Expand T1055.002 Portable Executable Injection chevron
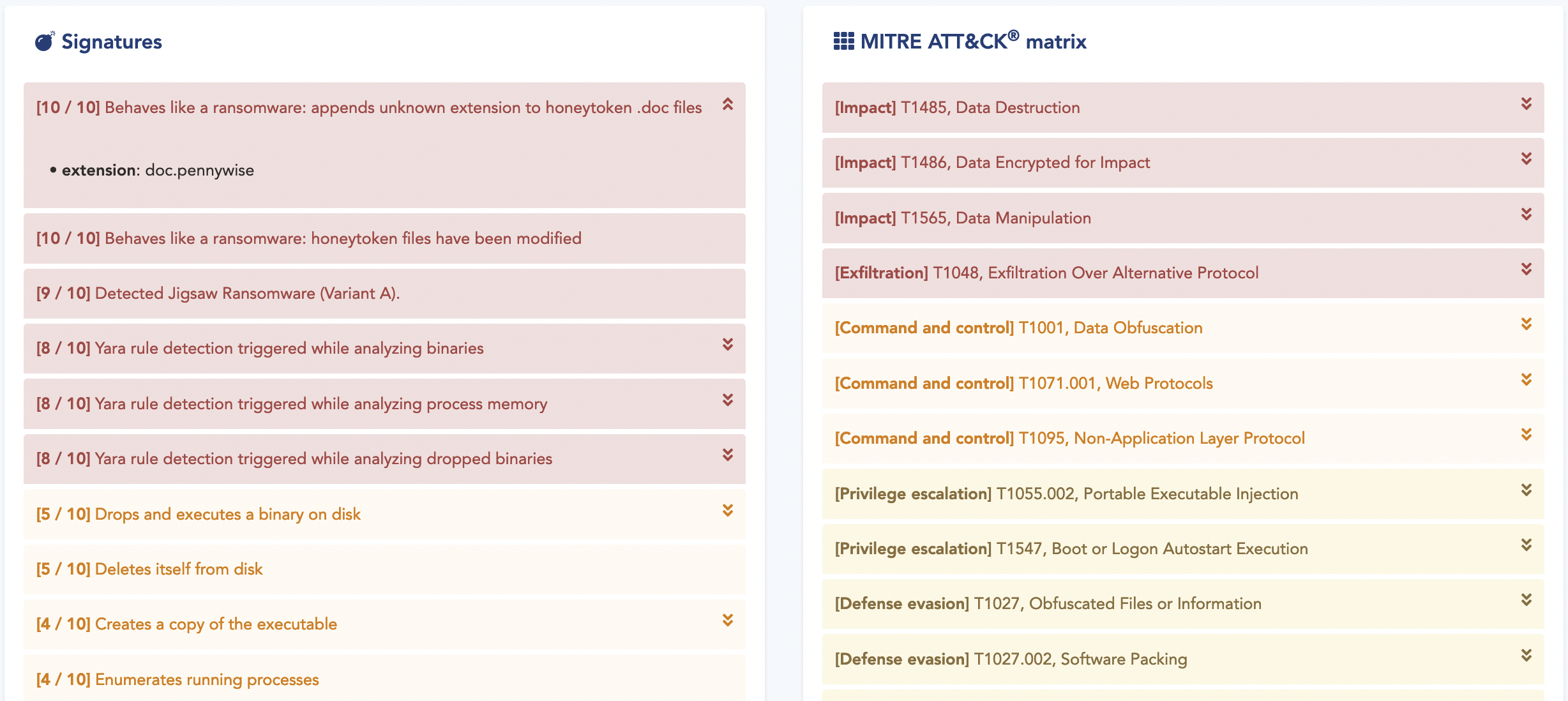This screenshot has height=701, width=1568. (x=1526, y=490)
